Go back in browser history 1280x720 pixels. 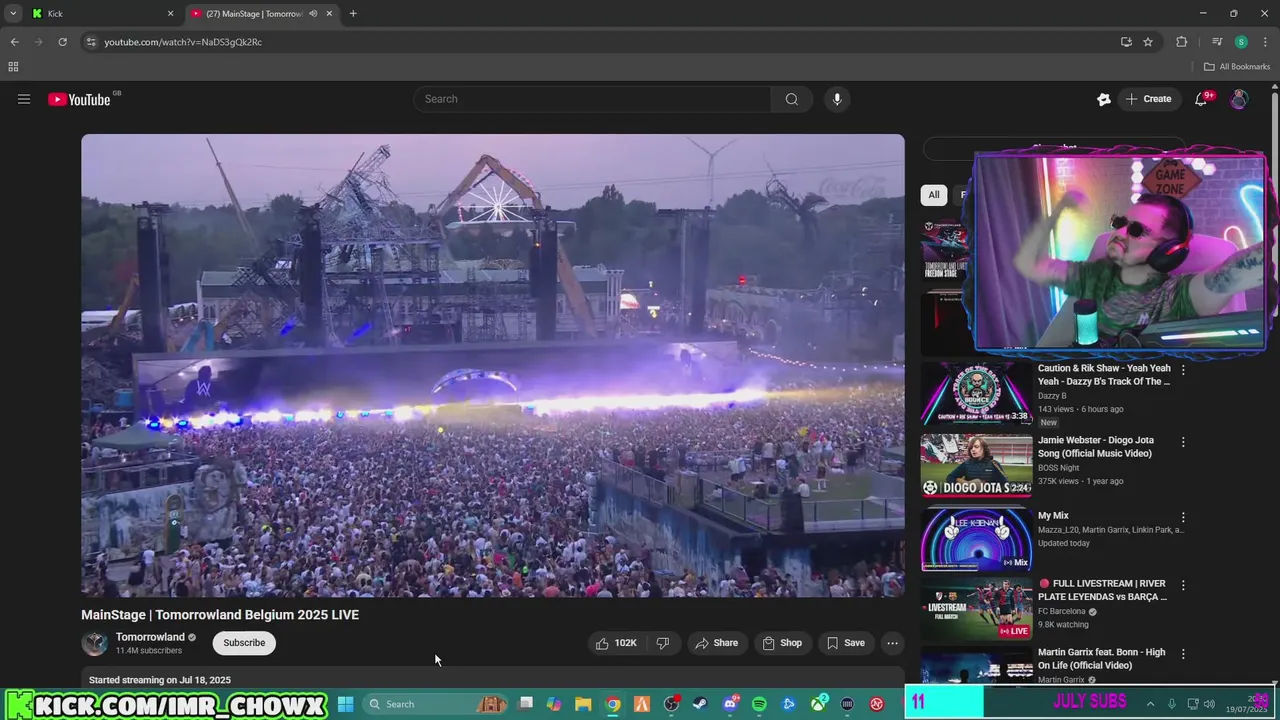tap(14, 42)
